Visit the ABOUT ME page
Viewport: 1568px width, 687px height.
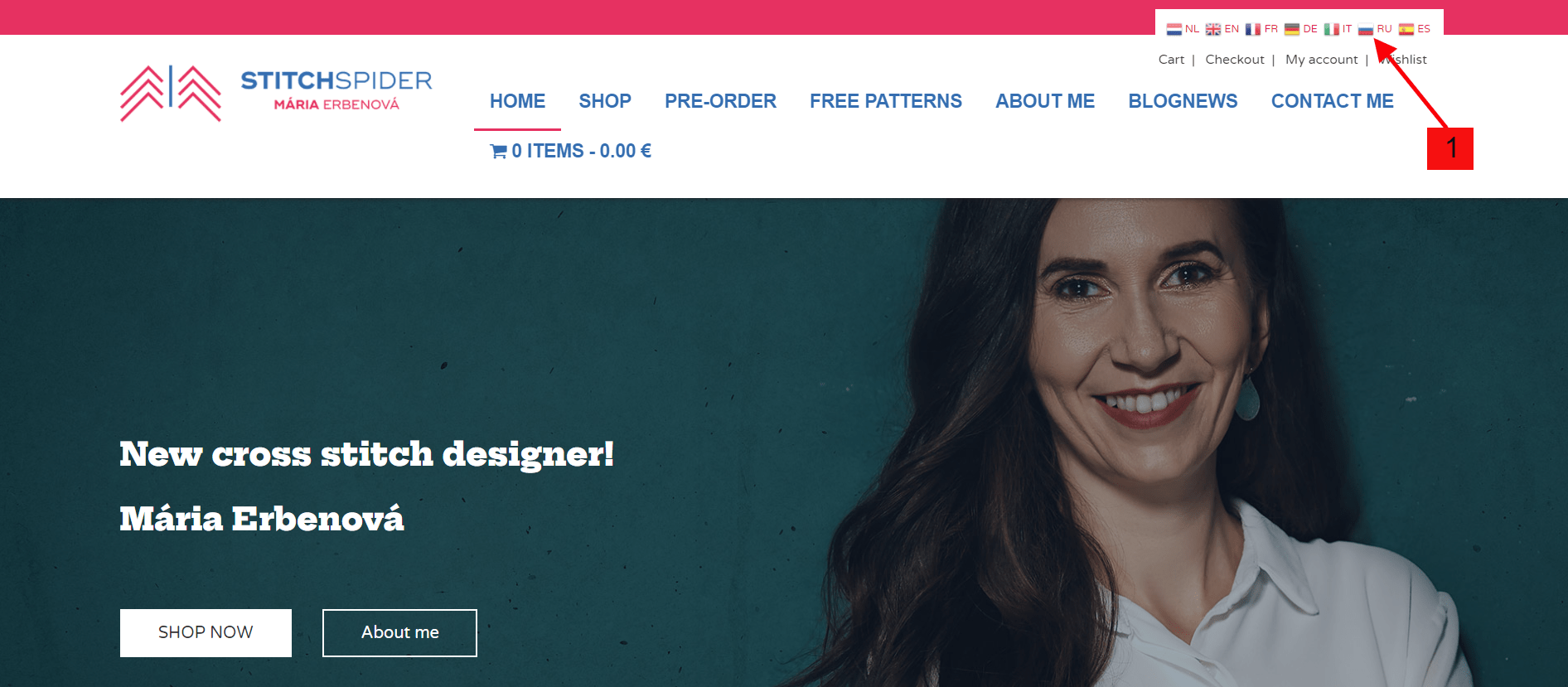pos(1045,101)
